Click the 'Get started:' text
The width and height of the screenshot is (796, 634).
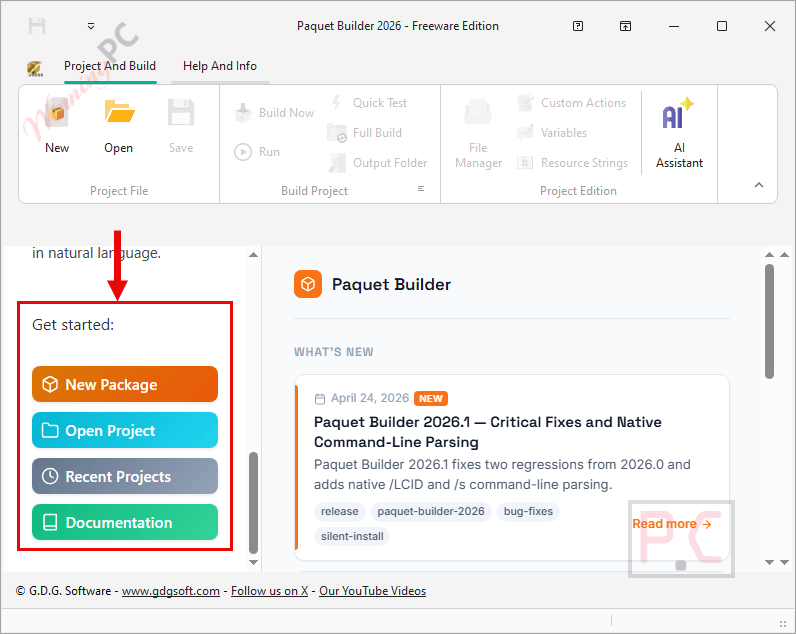(x=73, y=325)
